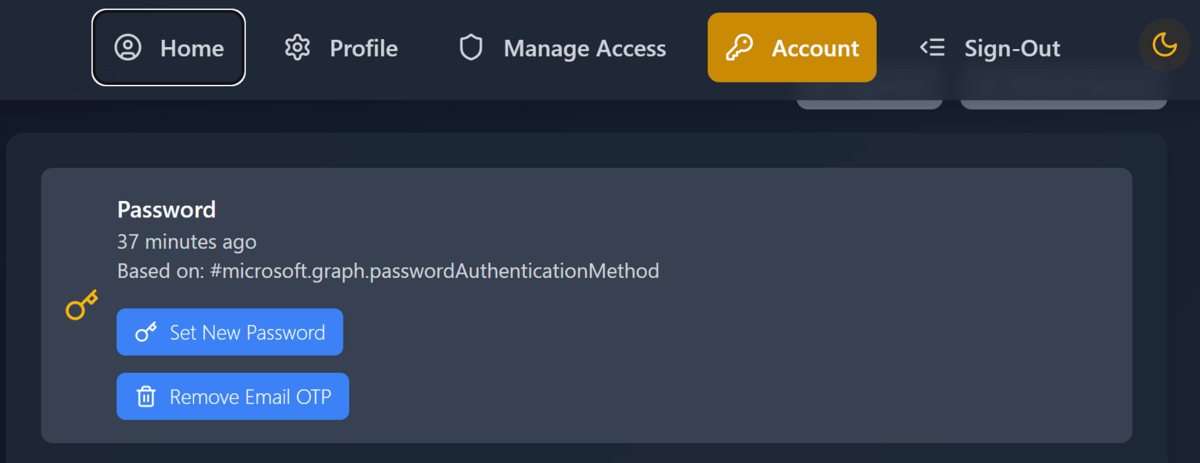Toggle dark mode with the moon icon
The width and height of the screenshot is (1200, 463).
pyautogui.click(x=1164, y=45)
